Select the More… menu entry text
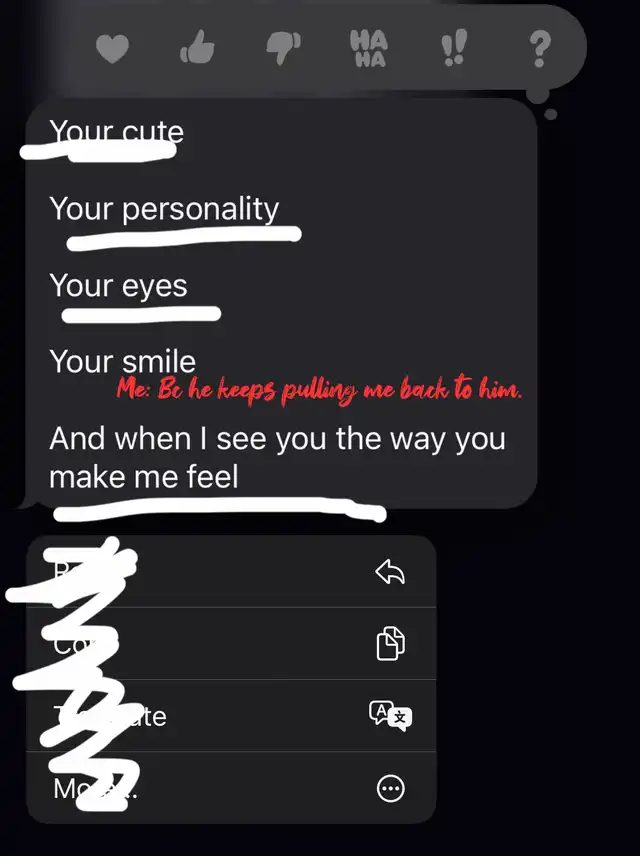 (x=96, y=788)
